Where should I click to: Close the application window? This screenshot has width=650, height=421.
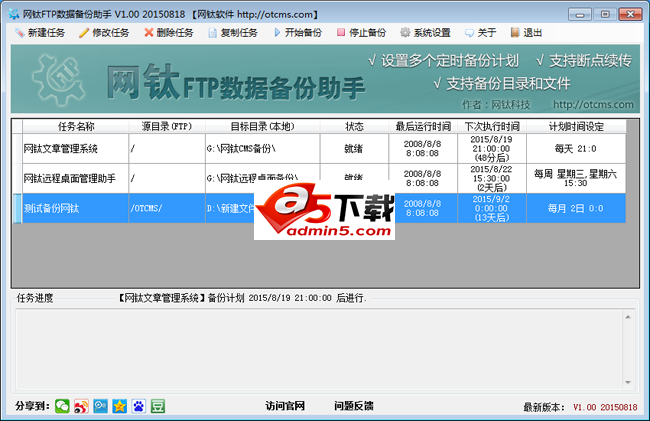pos(630,15)
